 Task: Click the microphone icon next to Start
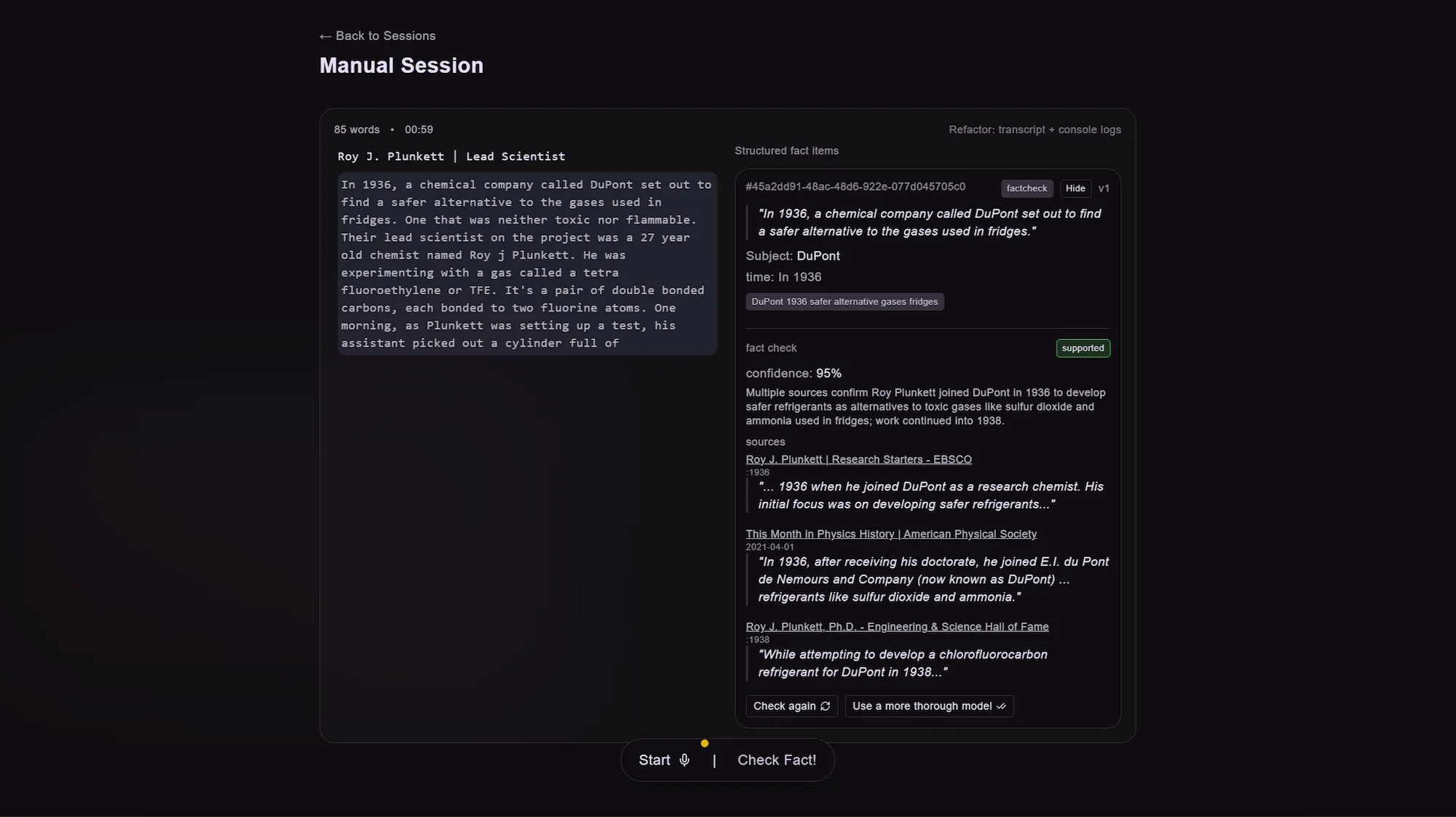point(684,759)
